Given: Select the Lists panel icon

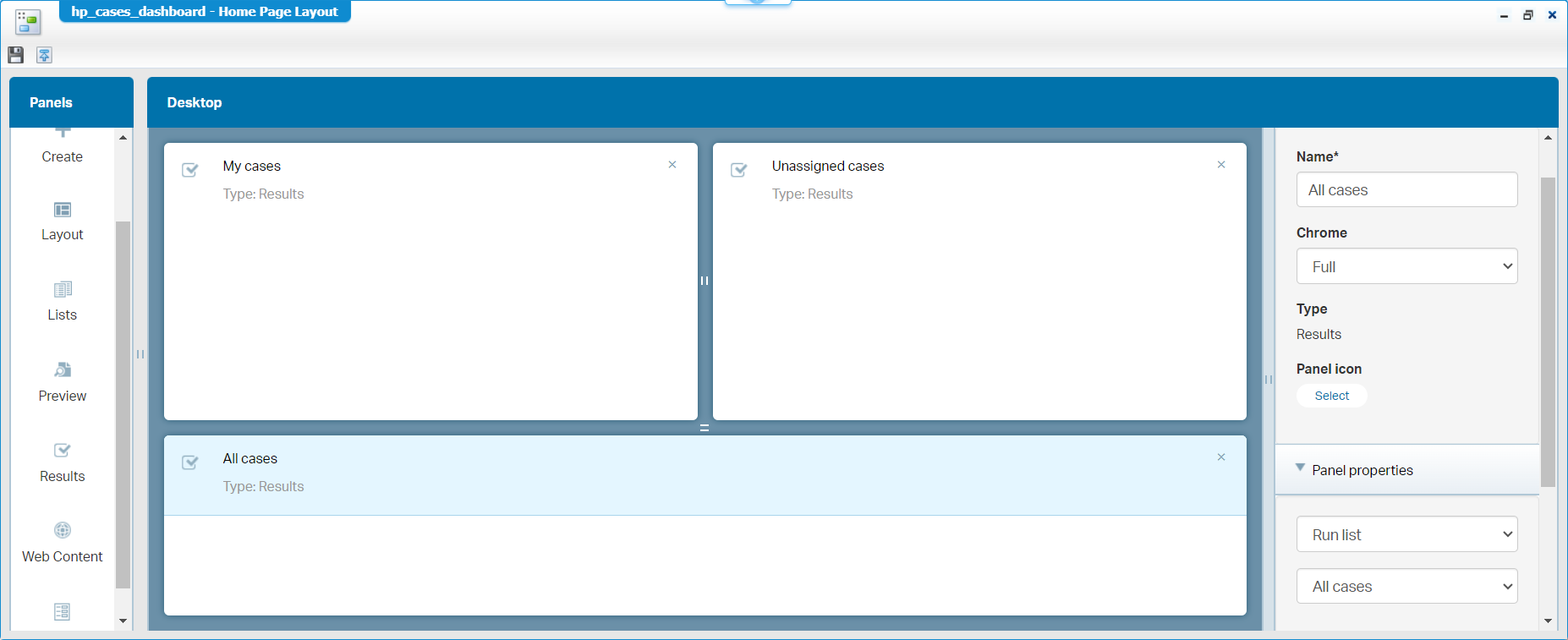Looking at the screenshot, I should pos(63,290).
